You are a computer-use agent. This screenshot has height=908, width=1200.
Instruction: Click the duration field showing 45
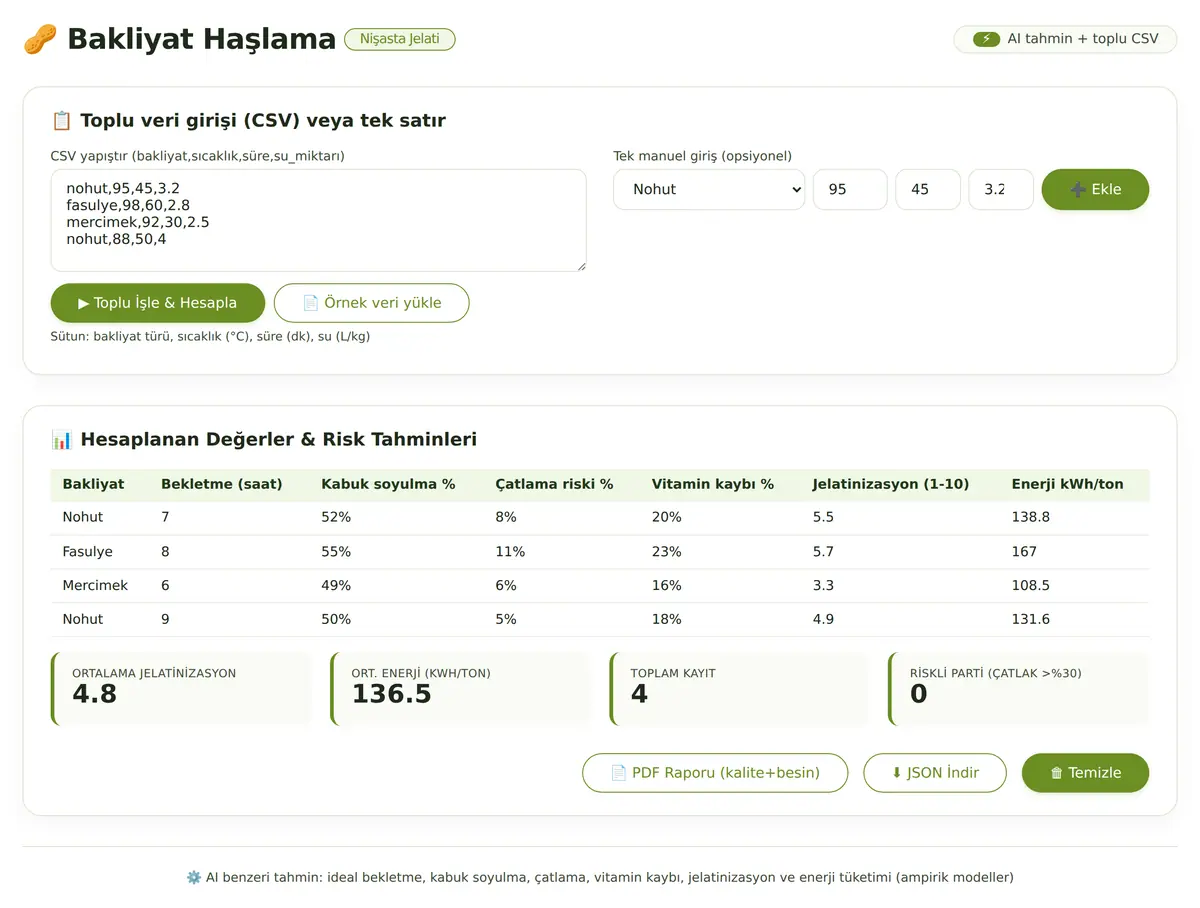tap(928, 189)
